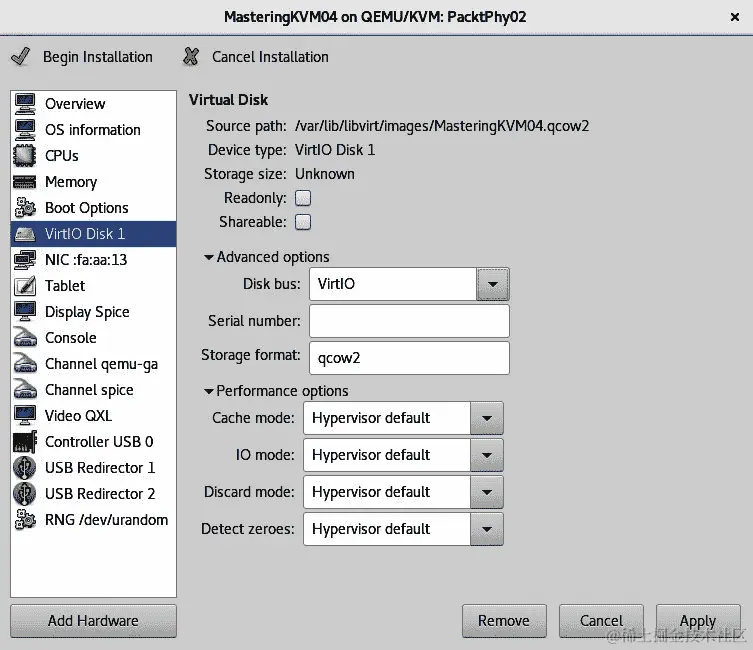This screenshot has height=650, width=753.
Task: Open the Disk bus dropdown
Action: pos(493,284)
